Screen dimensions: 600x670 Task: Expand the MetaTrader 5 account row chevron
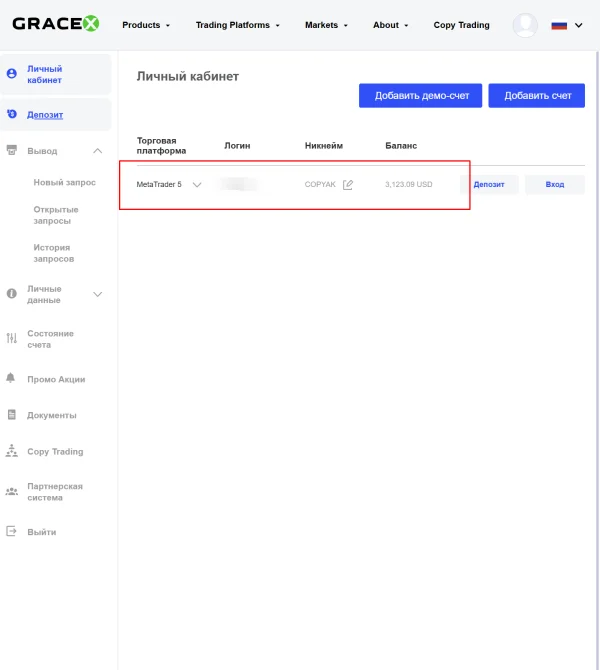point(197,185)
